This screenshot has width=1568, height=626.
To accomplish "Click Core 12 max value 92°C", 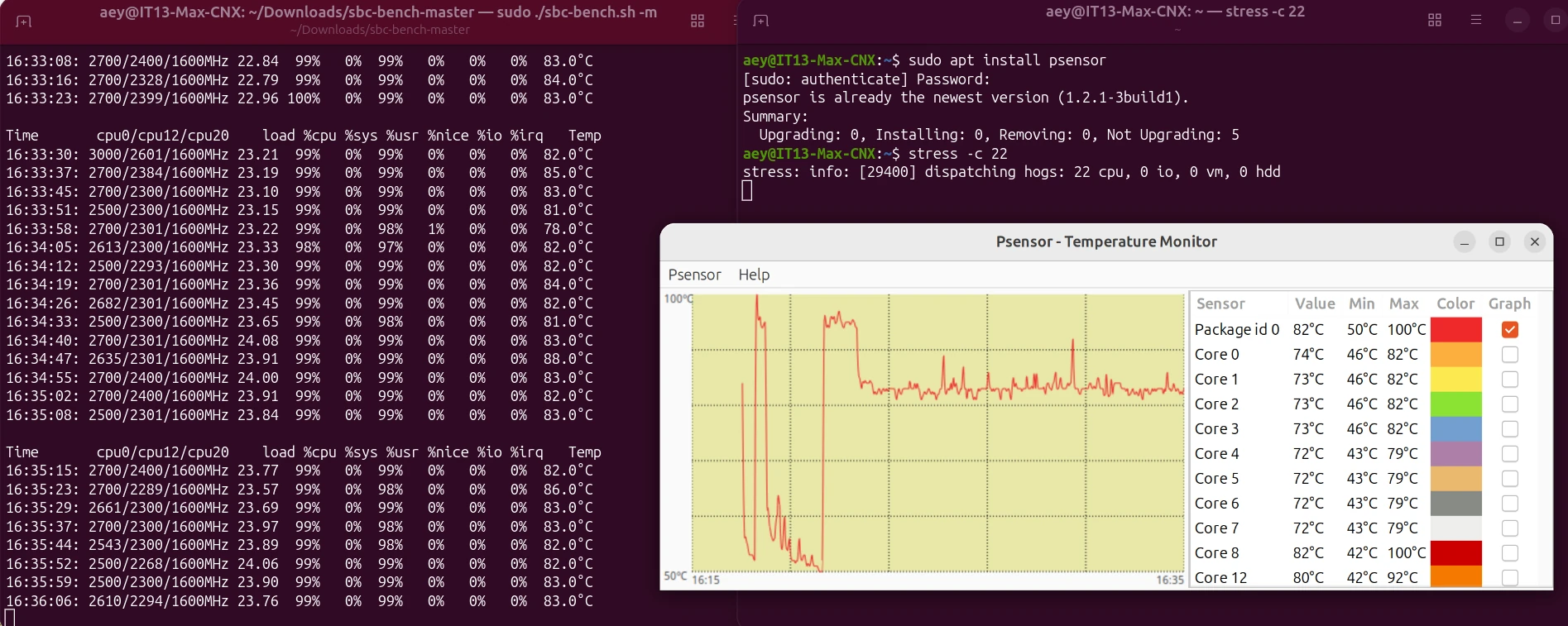I will pyautogui.click(x=1403, y=577).
